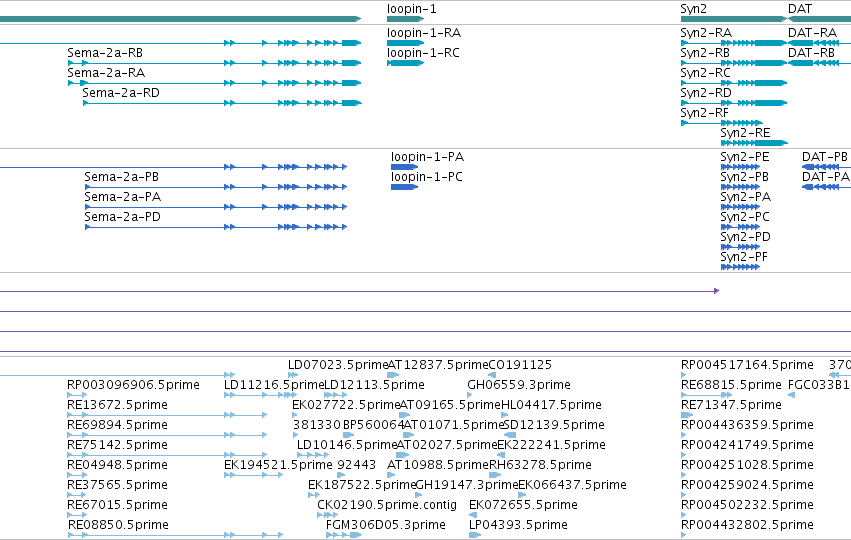Select the Syn2-RF transcript label
Image resolution: width=851 pixels, height=540 pixels.
point(704,113)
